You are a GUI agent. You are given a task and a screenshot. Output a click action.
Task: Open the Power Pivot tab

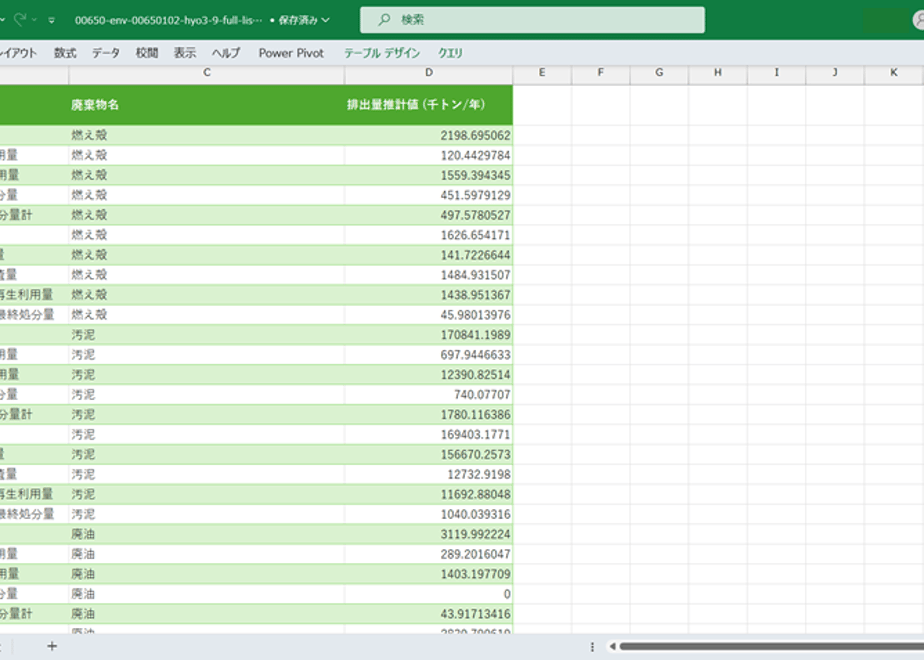(x=291, y=53)
